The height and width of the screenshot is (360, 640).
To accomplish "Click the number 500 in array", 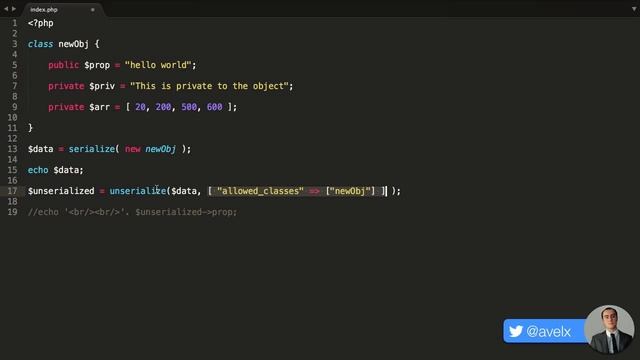I will [x=189, y=107].
